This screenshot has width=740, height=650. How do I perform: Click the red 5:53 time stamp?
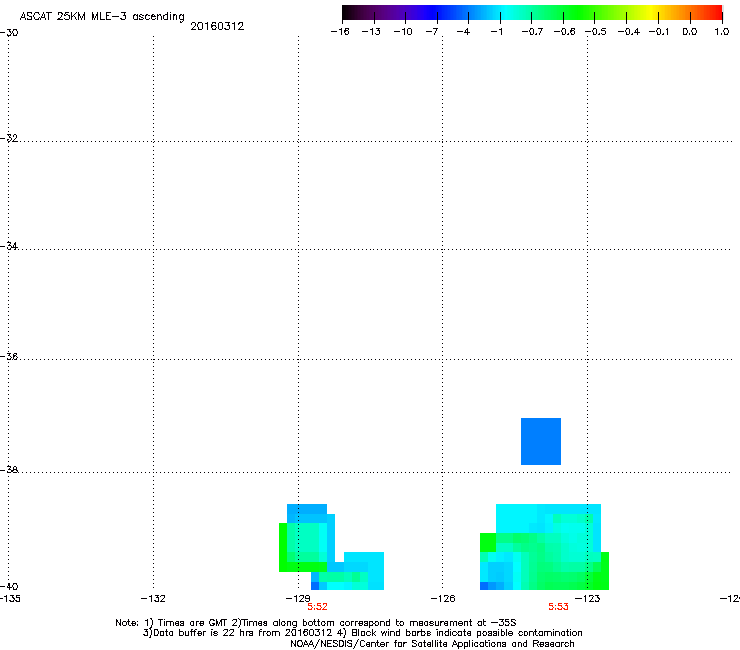point(558,607)
